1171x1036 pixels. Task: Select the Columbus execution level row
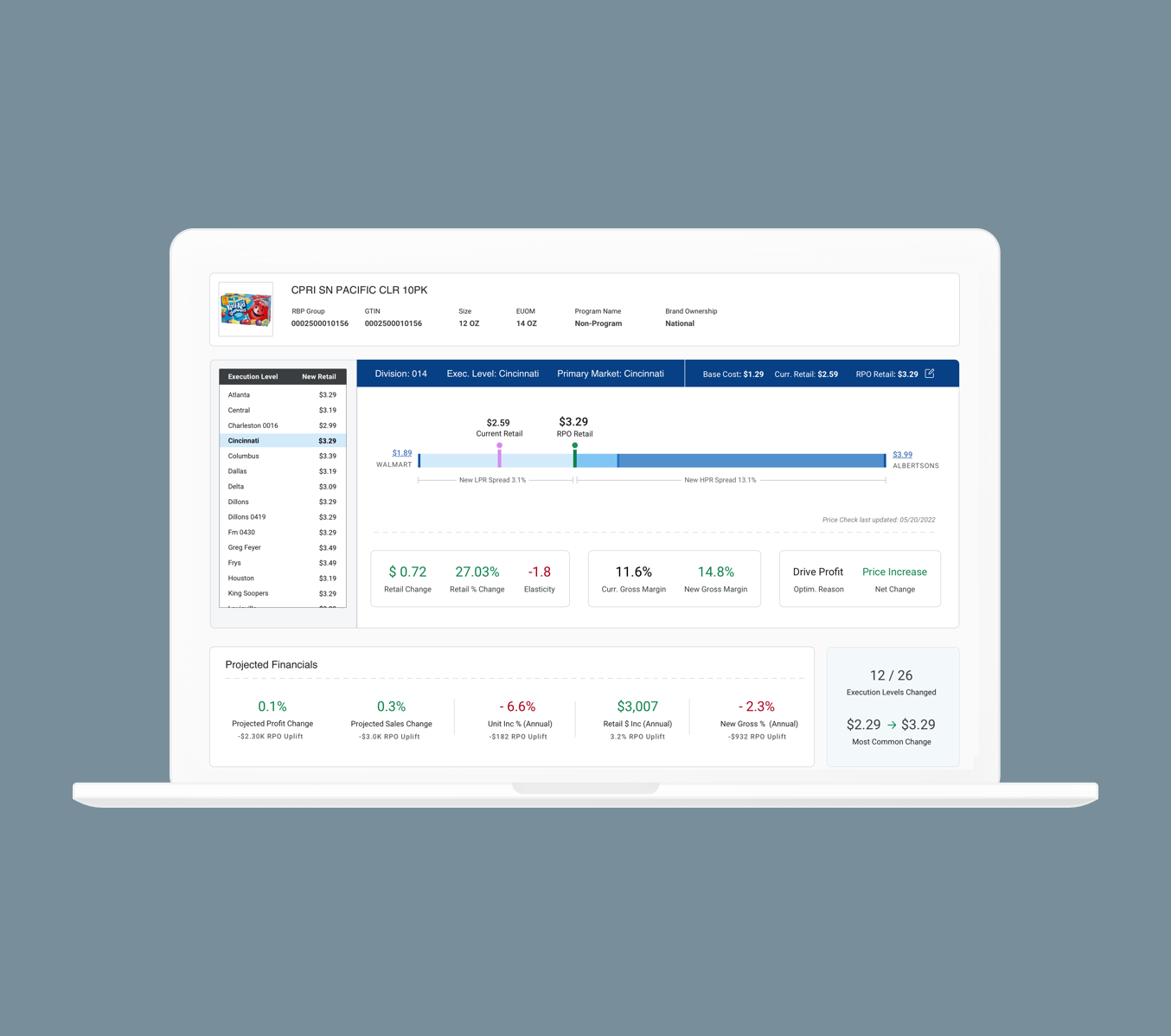(283, 457)
